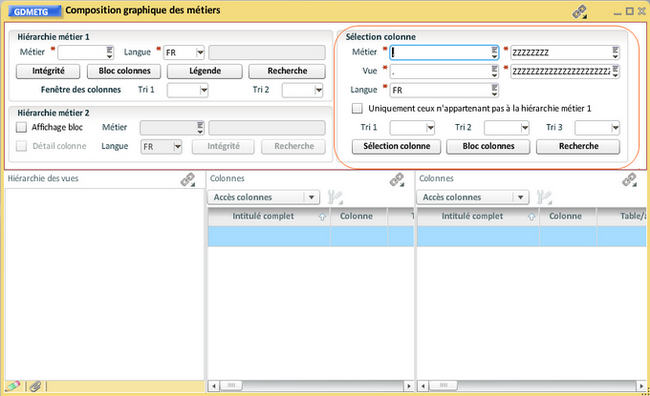Click the Sélection colonne button
This screenshot has width=650, height=396.
coord(396,146)
